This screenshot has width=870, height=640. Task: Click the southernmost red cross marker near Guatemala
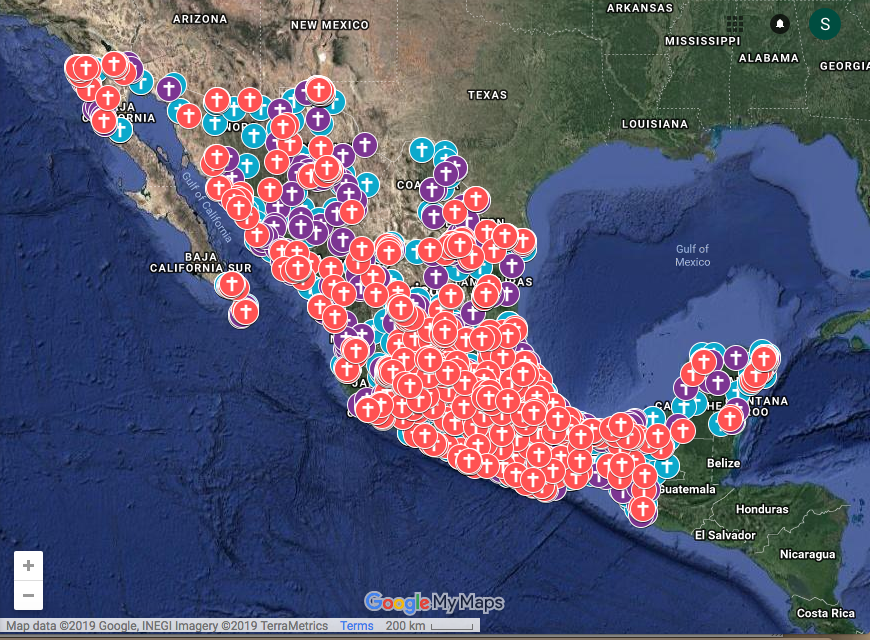[642, 507]
